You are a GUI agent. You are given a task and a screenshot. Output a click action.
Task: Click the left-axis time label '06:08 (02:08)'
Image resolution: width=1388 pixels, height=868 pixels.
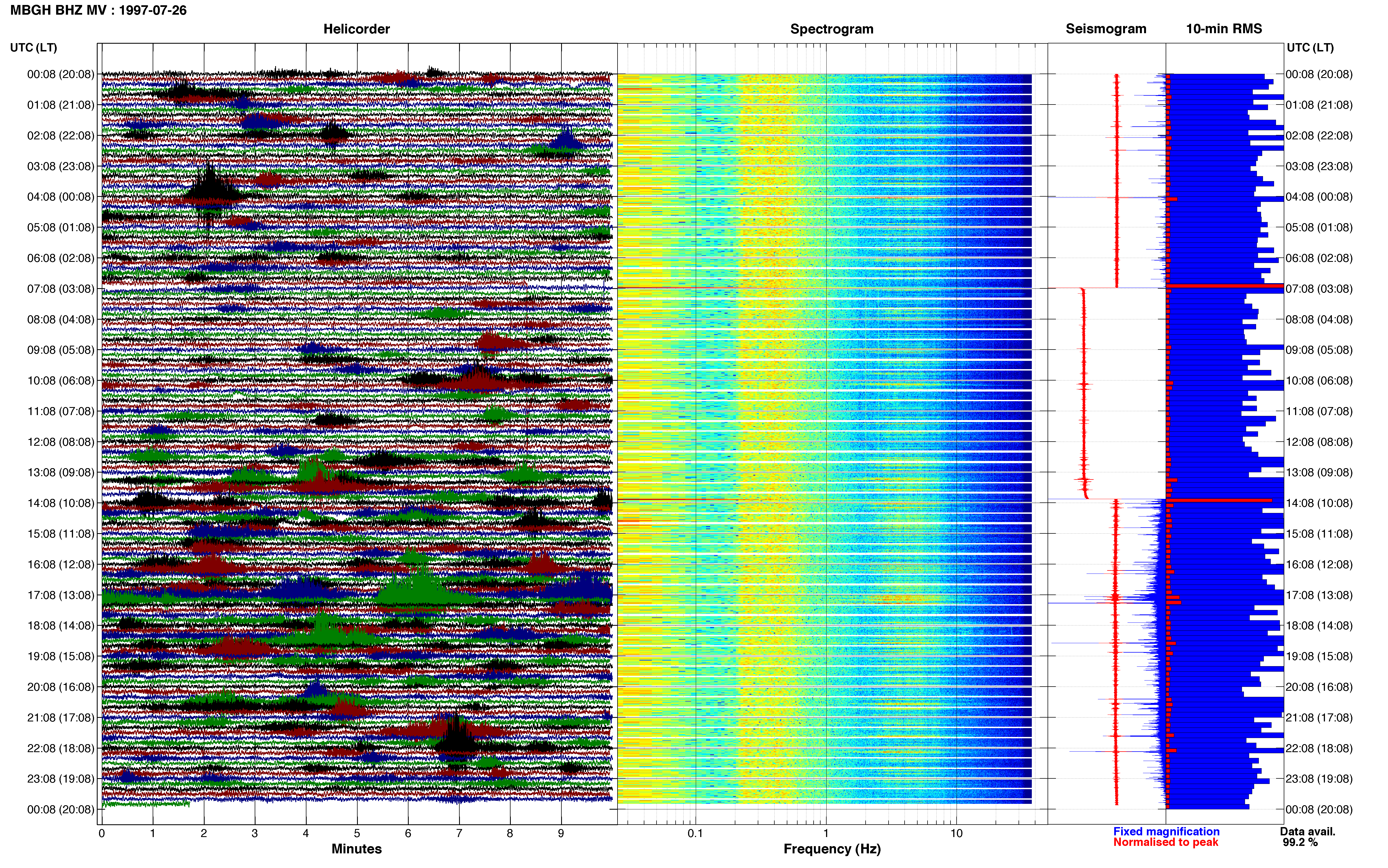61,258
